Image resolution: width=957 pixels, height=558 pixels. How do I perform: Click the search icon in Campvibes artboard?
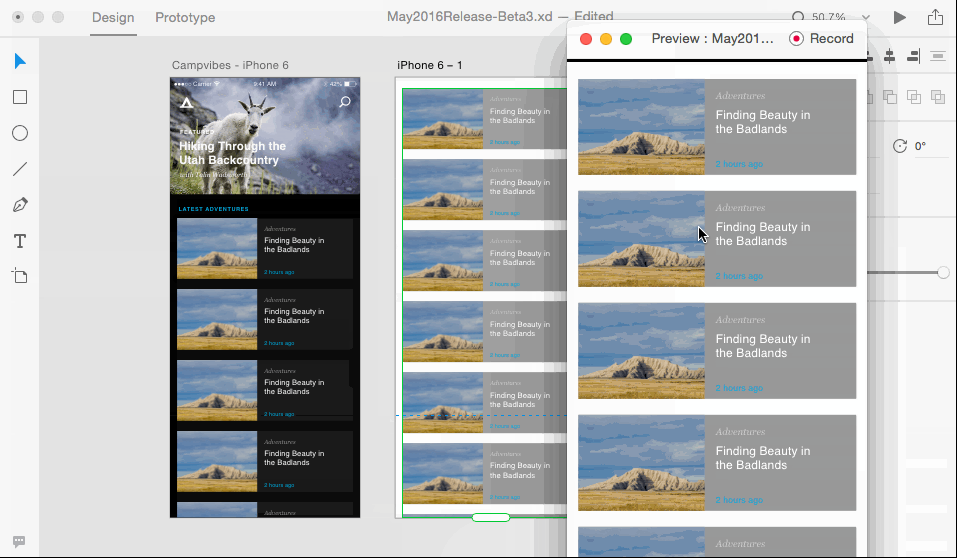tap(345, 102)
